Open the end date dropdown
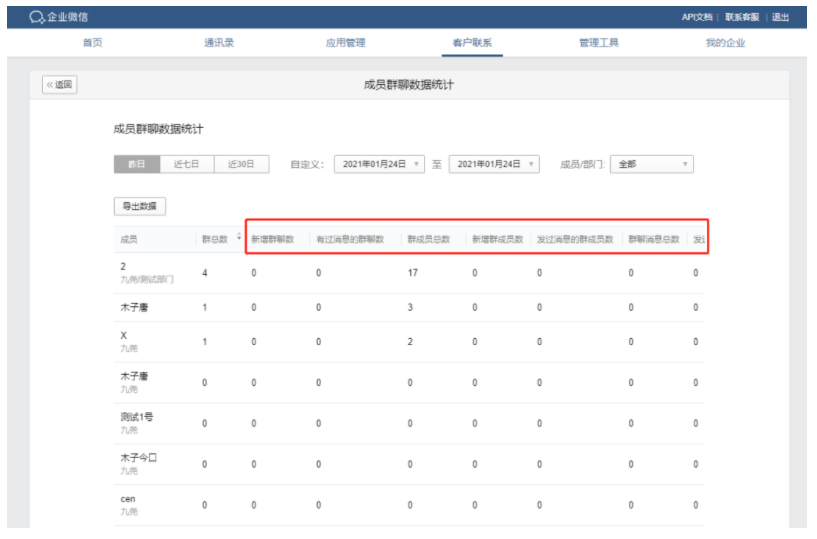The height and width of the screenshot is (539, 817). pyautogui.click(x=494, y=164)
